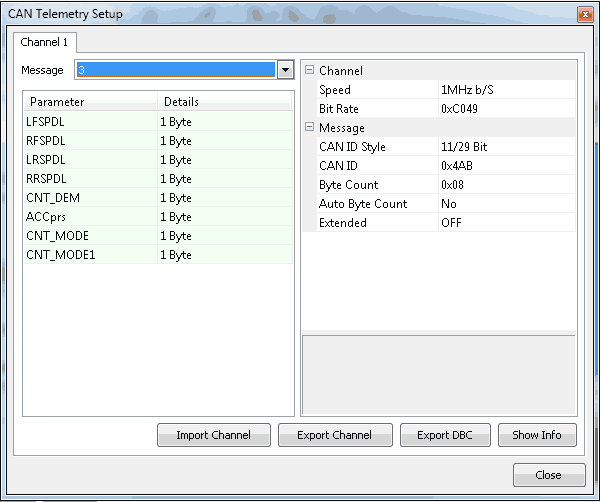The width and height of the screenshot is (600, 502).
Task: Collapse the Channel property group
Action: pyautogui.click(x=309, y=71)
